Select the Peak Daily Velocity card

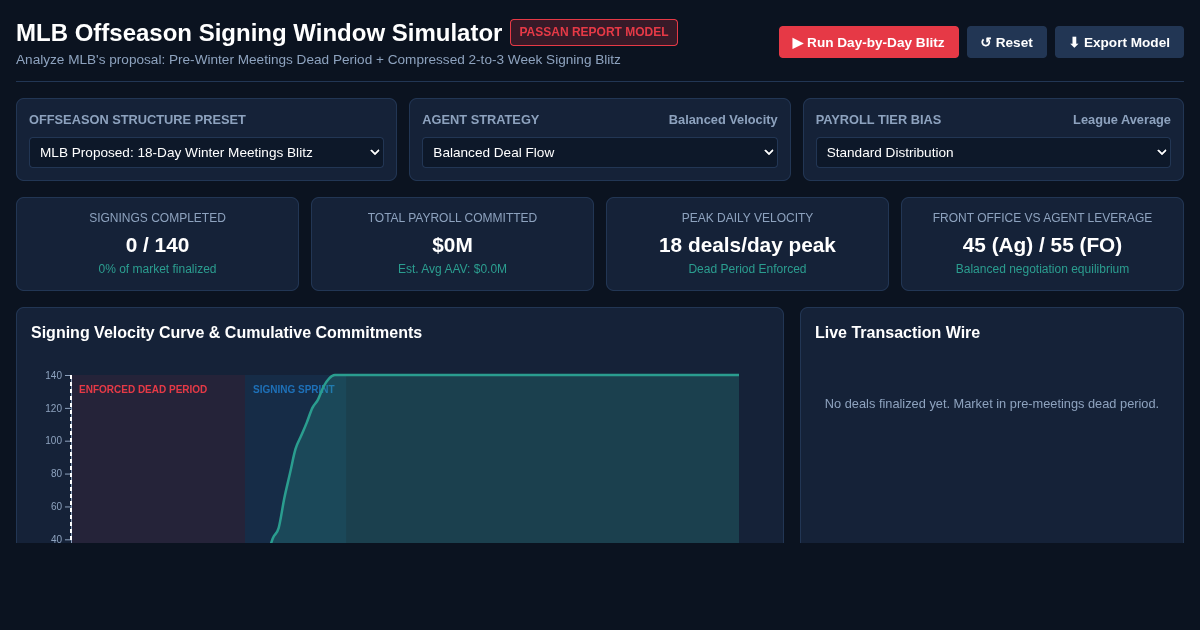747,244
